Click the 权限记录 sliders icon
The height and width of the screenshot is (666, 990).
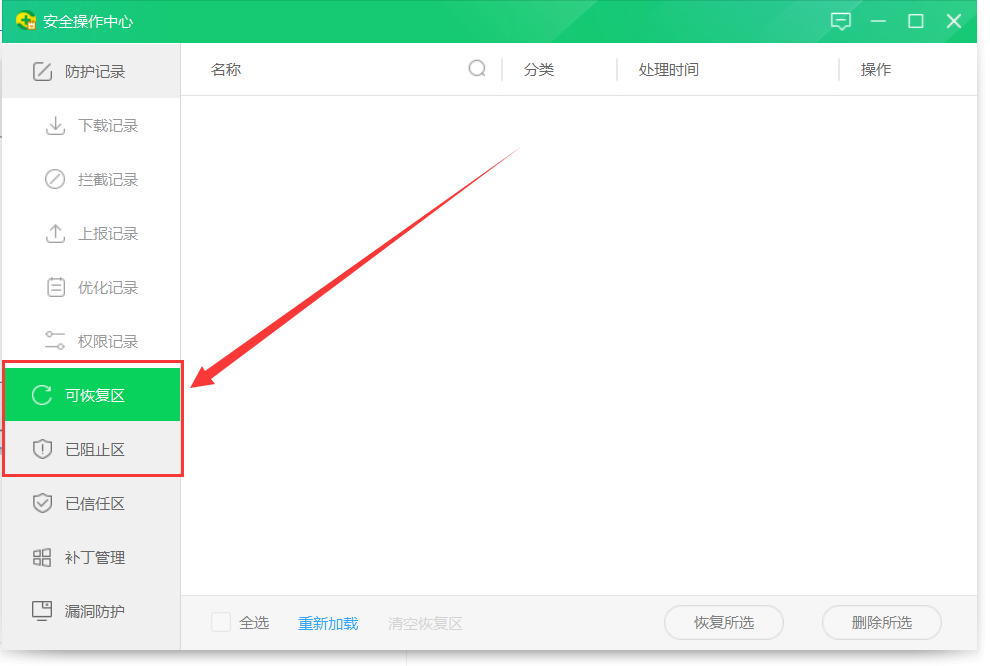click(x=55, y=342)
